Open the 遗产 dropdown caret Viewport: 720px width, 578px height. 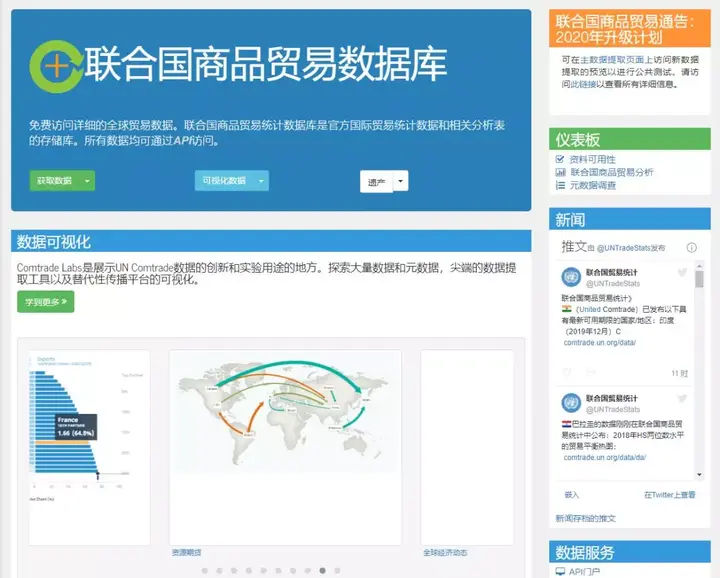pyautogui.click(x=400, y=181)
